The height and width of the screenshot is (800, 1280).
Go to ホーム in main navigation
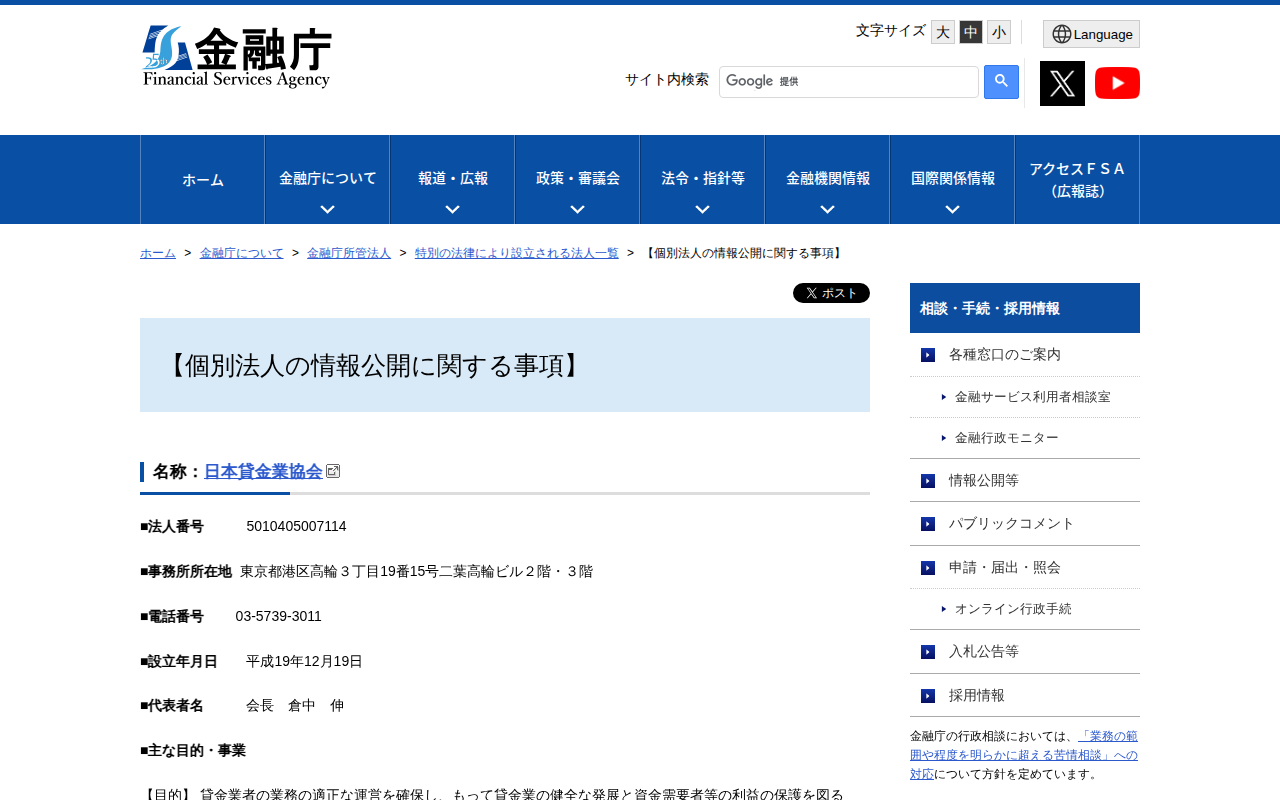click(203, 180)
